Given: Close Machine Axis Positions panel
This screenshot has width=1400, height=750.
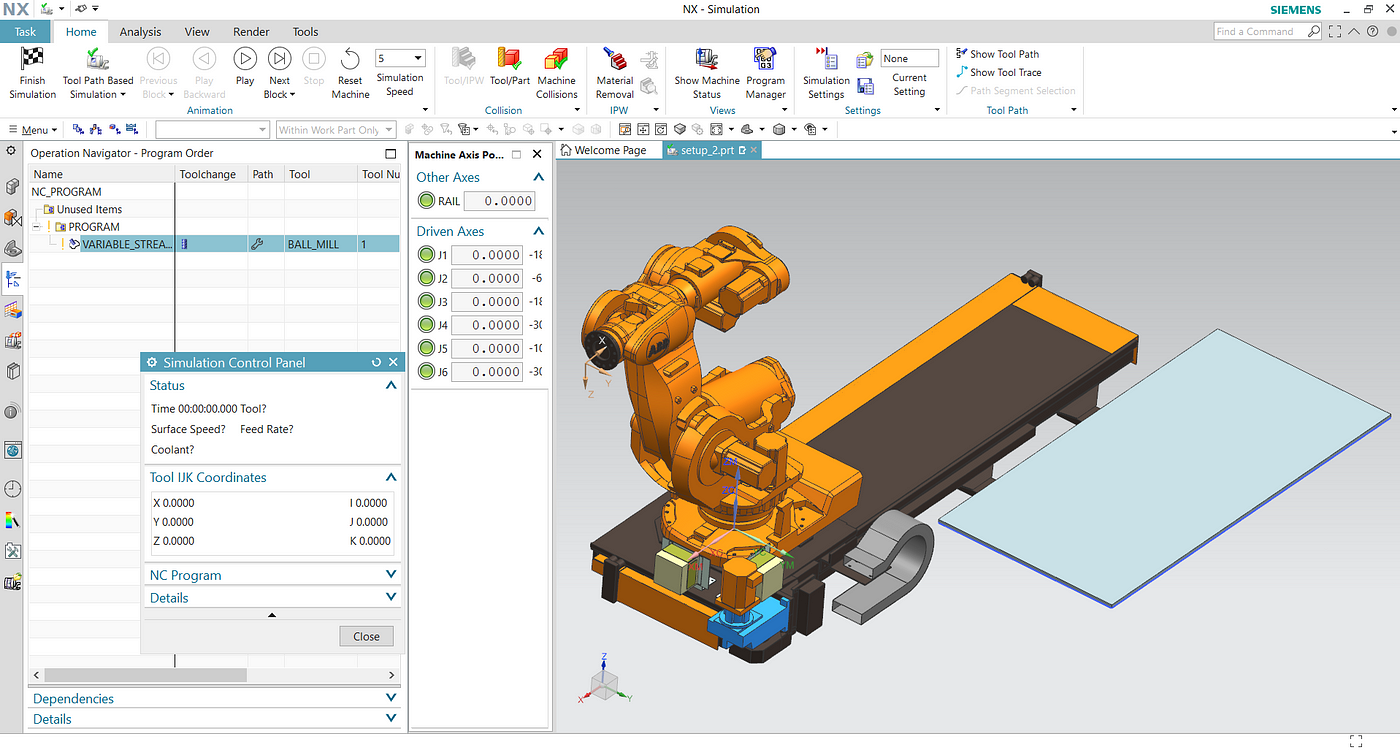Looking at the screenshot, I should click(537, 154).
